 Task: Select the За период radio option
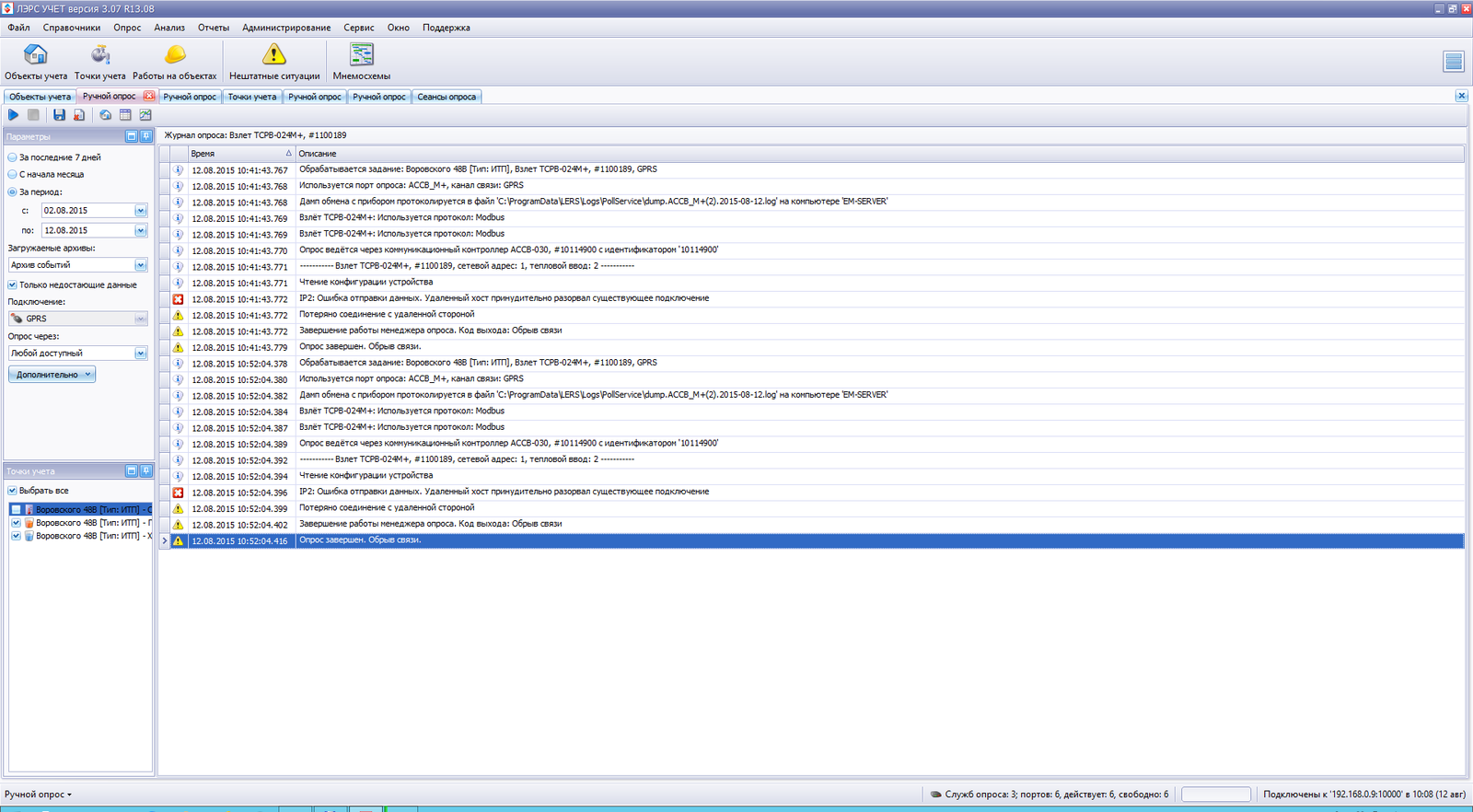click(35, 191)
